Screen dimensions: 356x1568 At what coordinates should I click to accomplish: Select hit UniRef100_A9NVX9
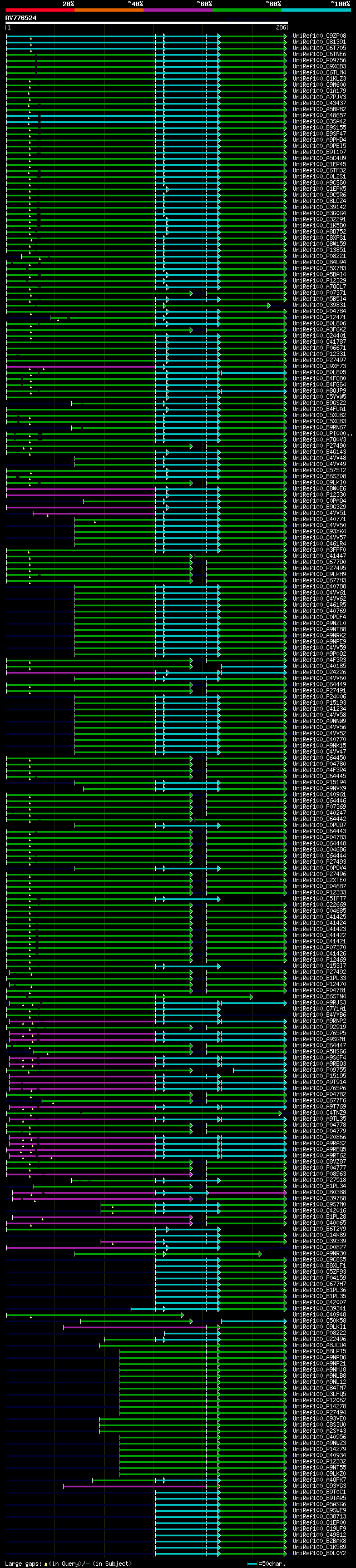(319, 788)
